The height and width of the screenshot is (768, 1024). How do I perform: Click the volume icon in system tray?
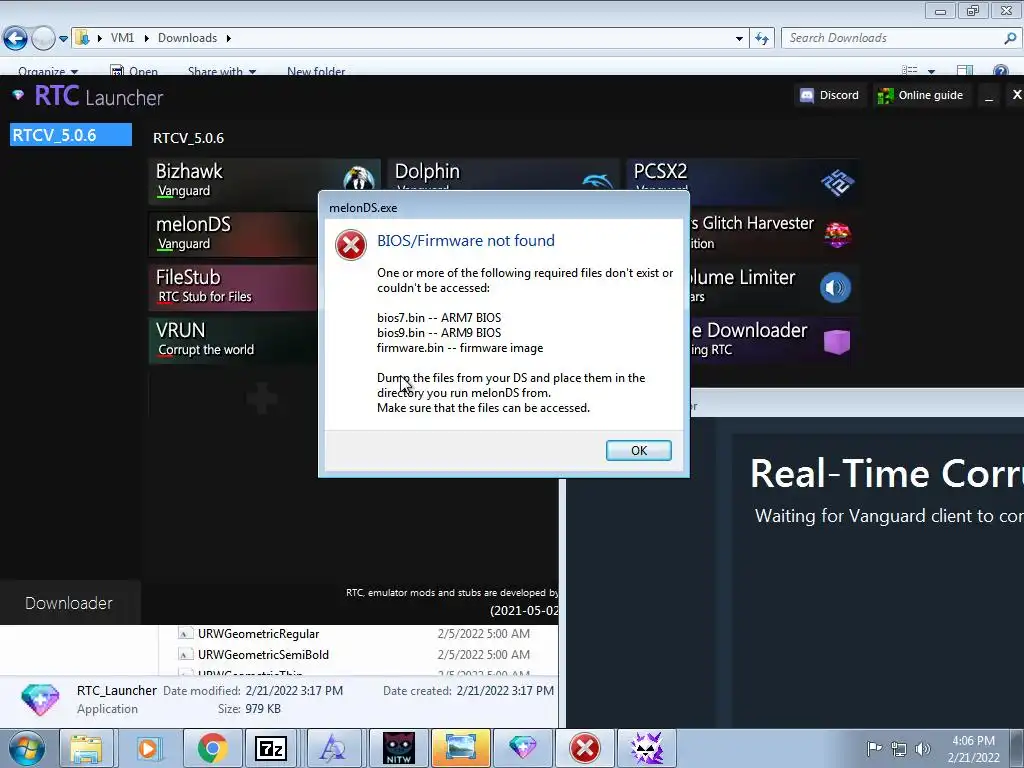point(922,748)
